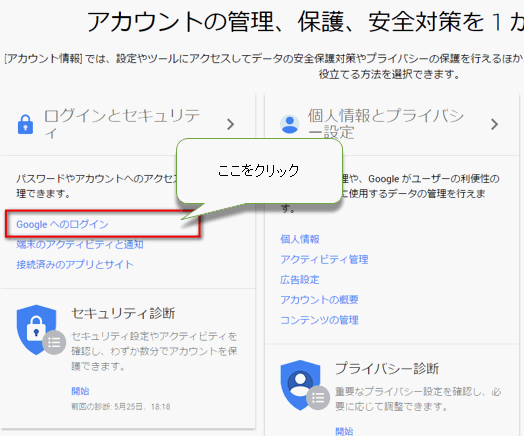Click the person avatar icon beside 個人情報とプライバシー設定
This screenshot has height=436, width=524.
pos(289,124)
